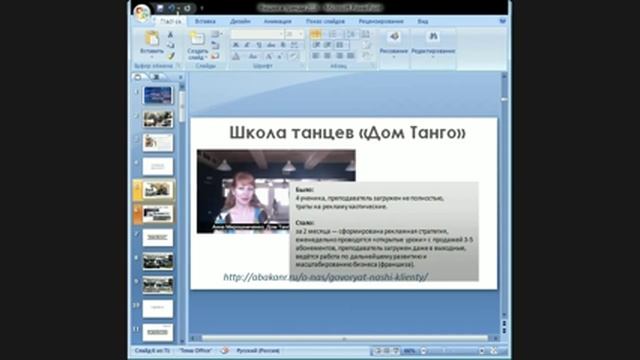
Task: Click the Redo icon in quick access toolbar
Action: pyautogui.click(x=187, y=8)
